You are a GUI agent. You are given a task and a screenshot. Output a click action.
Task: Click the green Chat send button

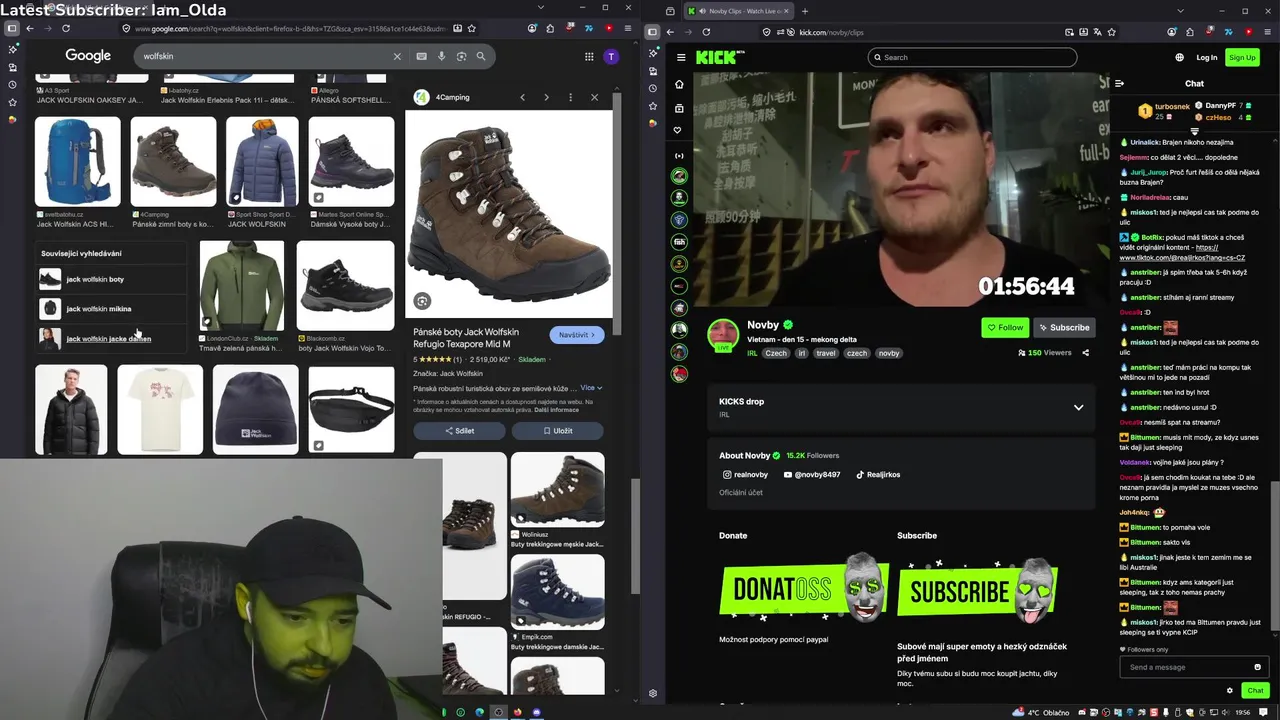click(1254, 690)
